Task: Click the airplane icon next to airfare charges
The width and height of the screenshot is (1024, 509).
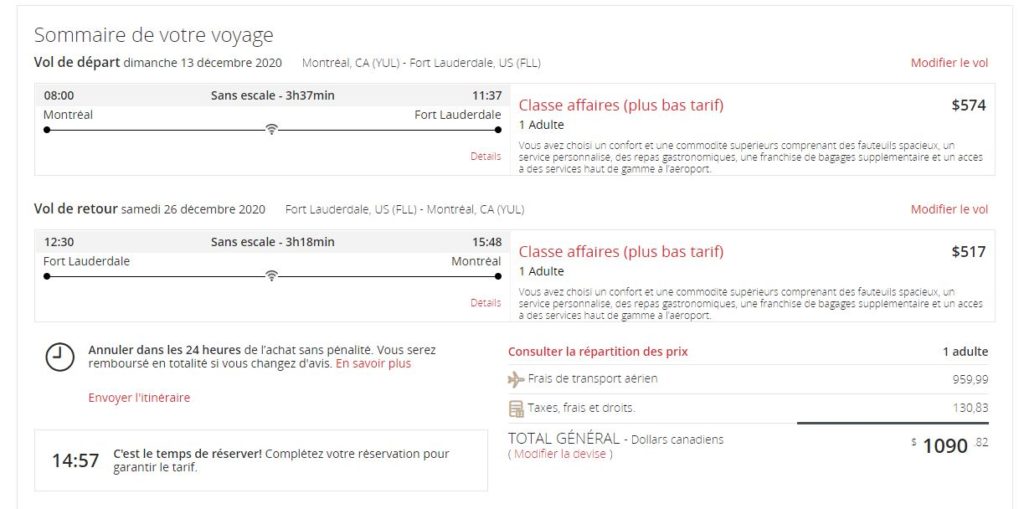Action: coord(516,379)
